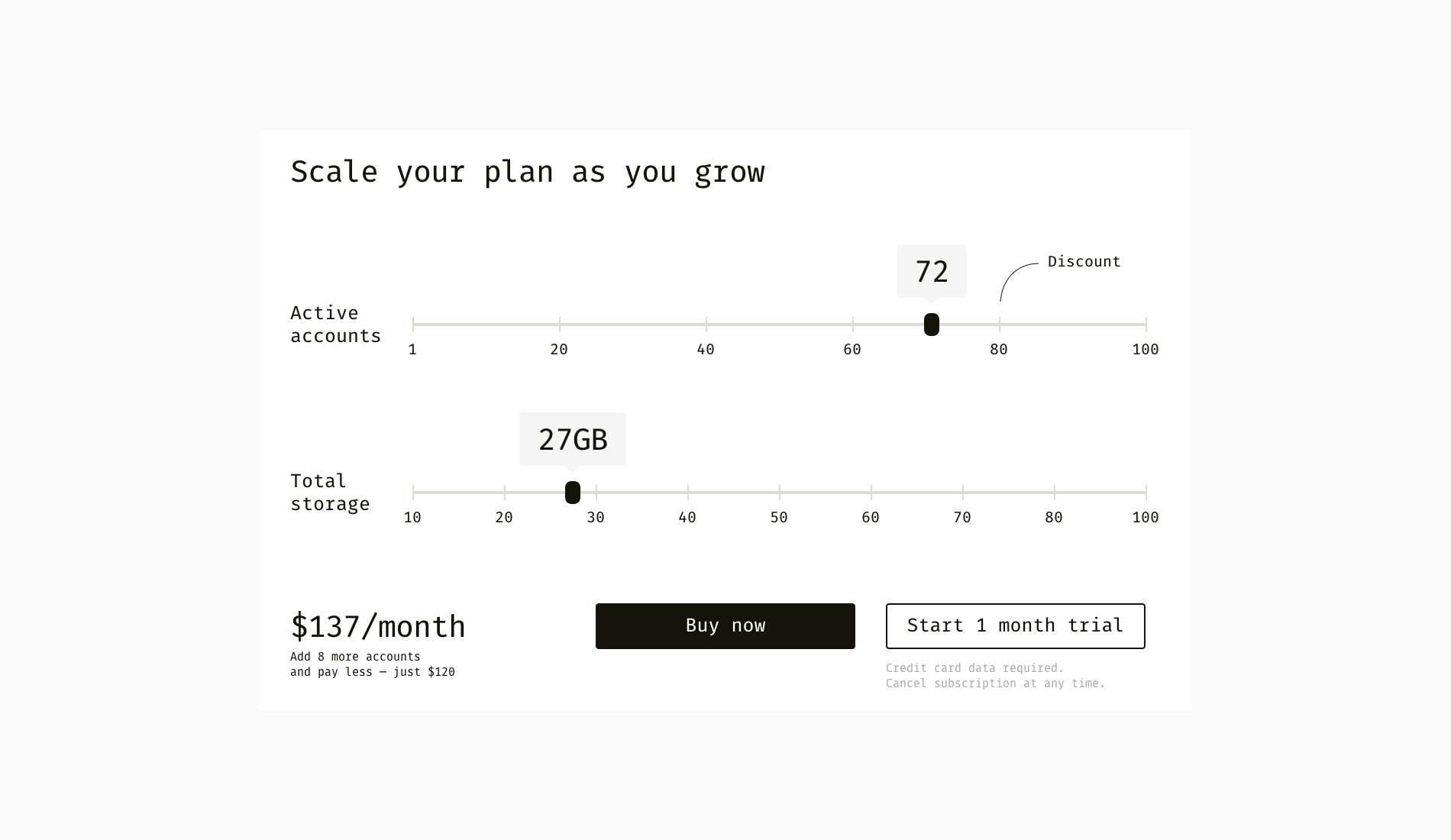Set Active accounts to maximum 100
The image size is (1451, 840).
click(x=1146, y=325)
